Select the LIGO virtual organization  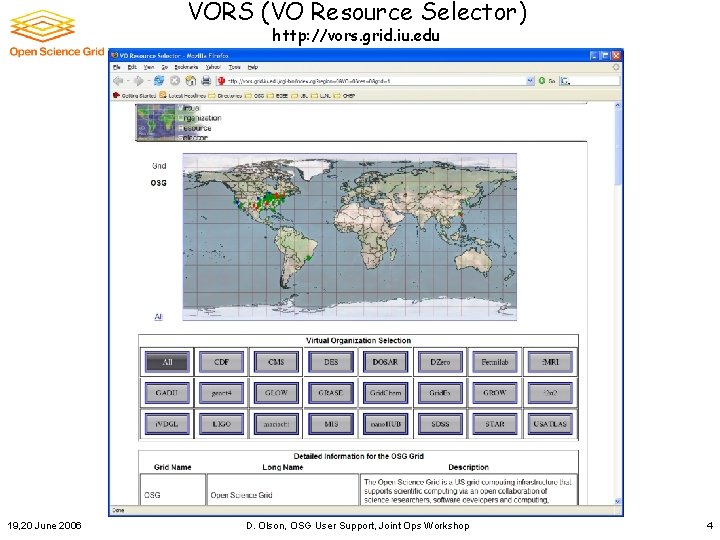point(221,424)
